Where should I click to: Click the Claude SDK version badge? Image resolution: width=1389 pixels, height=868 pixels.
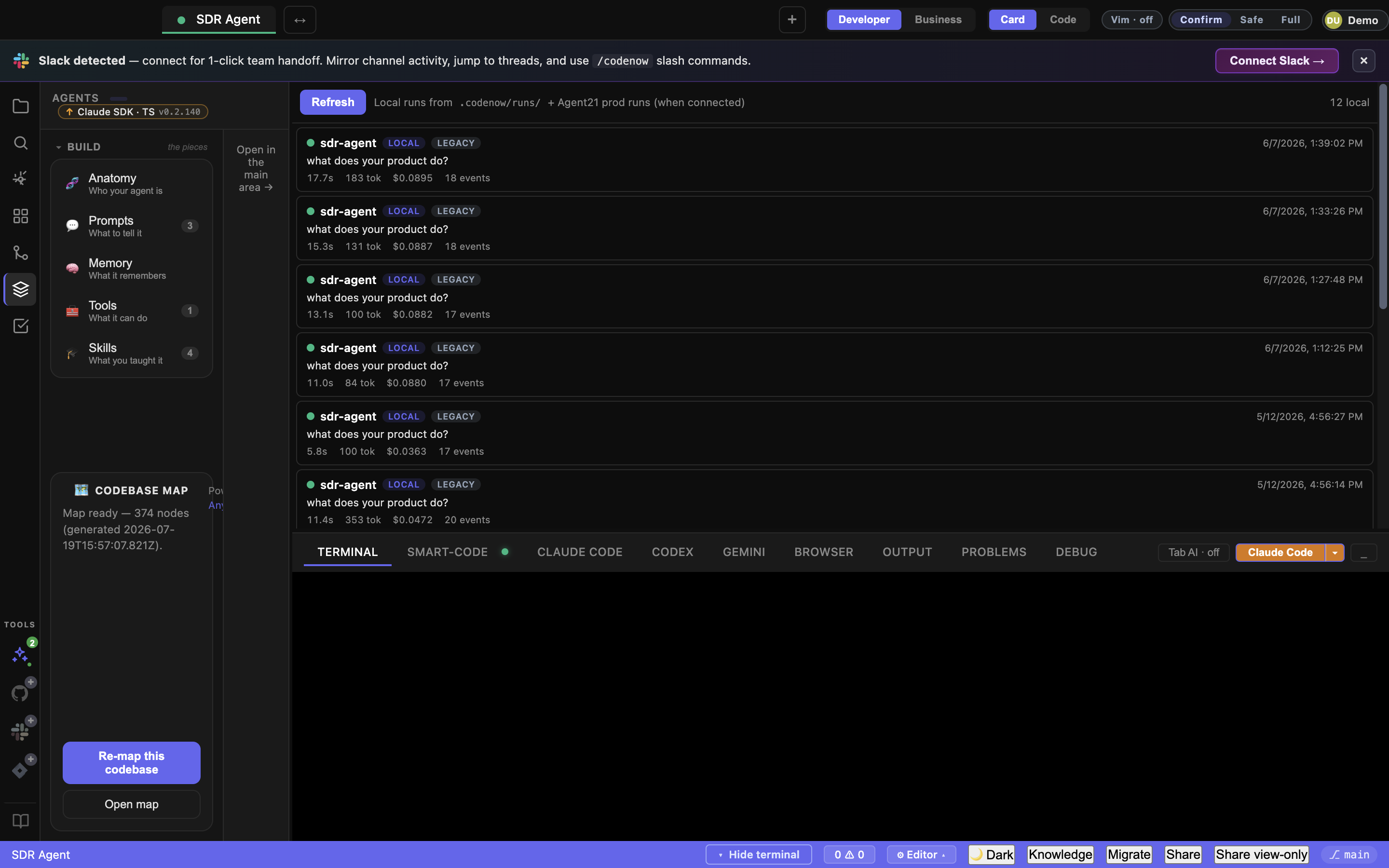(133, 112)
